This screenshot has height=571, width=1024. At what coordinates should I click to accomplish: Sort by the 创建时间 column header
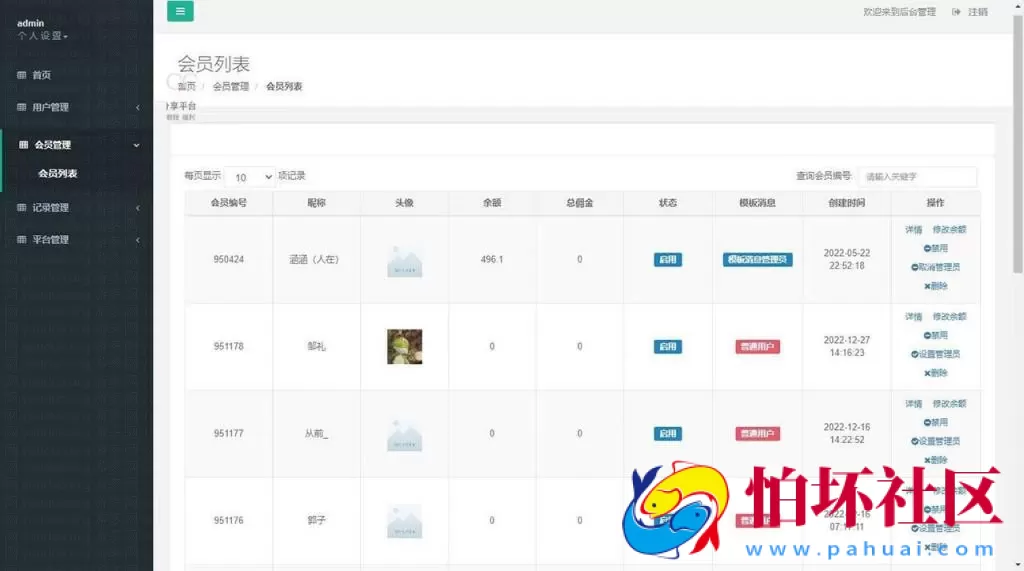[x=846, y=203]
